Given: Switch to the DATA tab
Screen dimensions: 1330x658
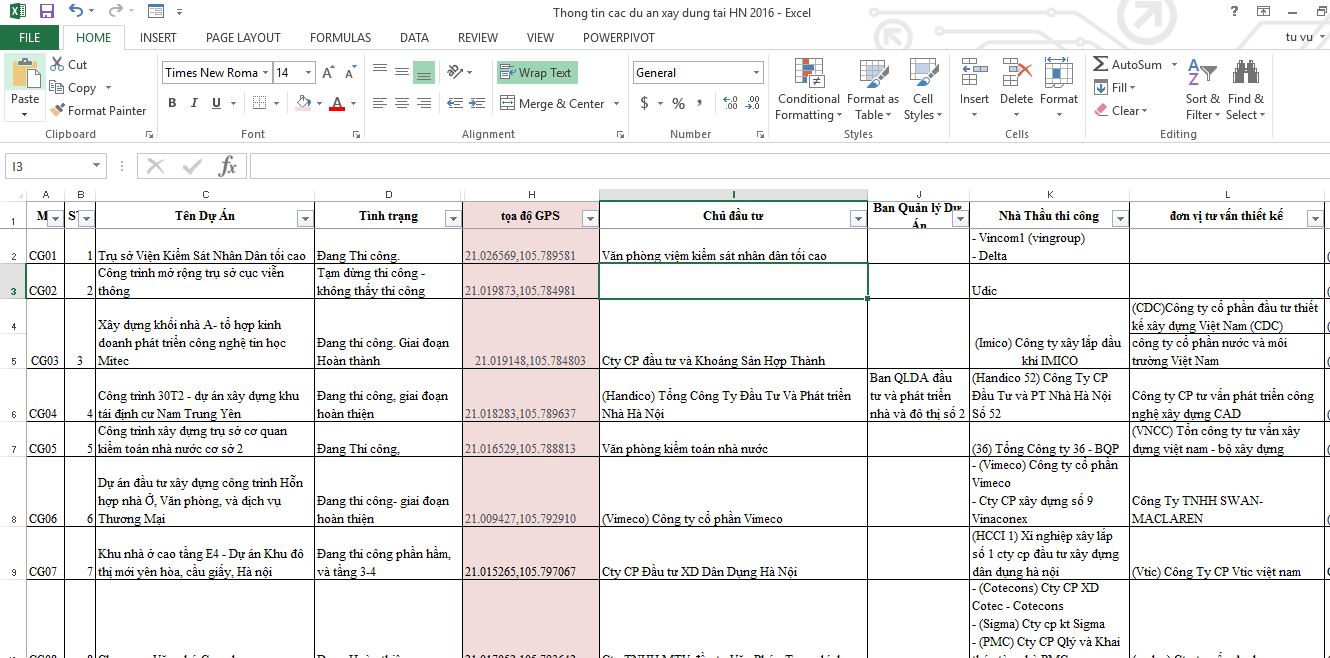Looking at the screenshot, I should coord(414,37).
